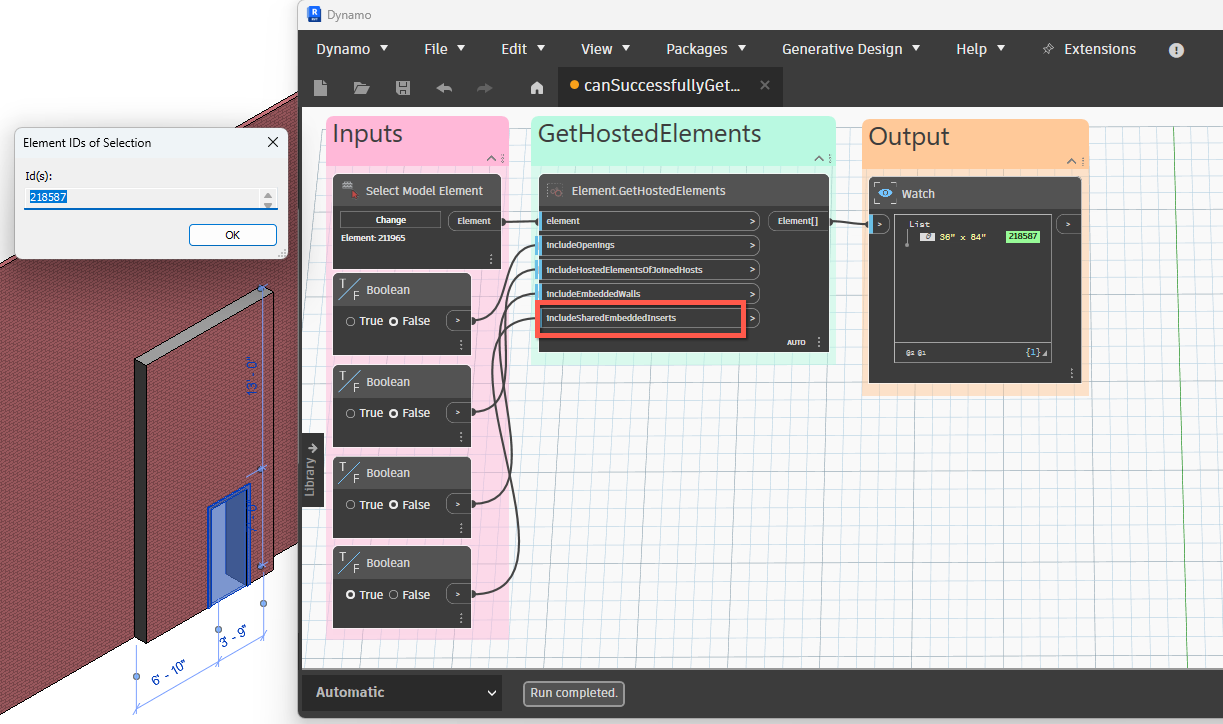This screenshot has height=724, width=1223.
Task: Open the notifications alert icon
Action: (1176, 50)
